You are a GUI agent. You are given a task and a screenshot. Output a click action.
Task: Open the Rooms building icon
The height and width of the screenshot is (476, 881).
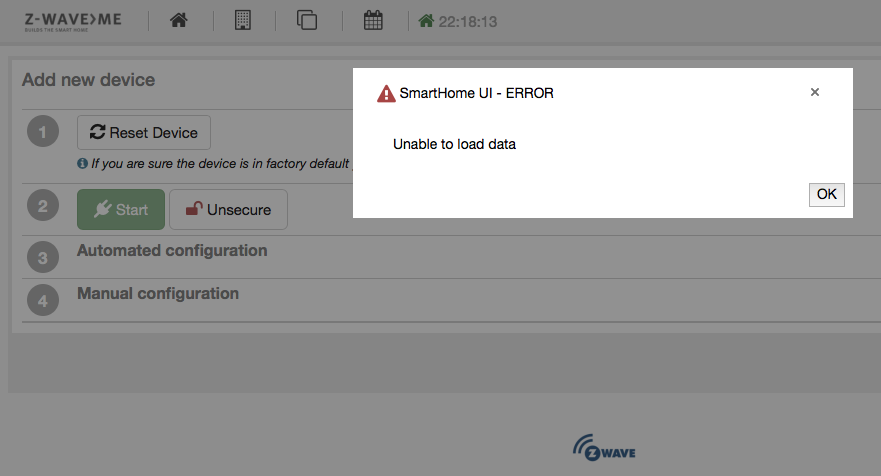[242, 20]
